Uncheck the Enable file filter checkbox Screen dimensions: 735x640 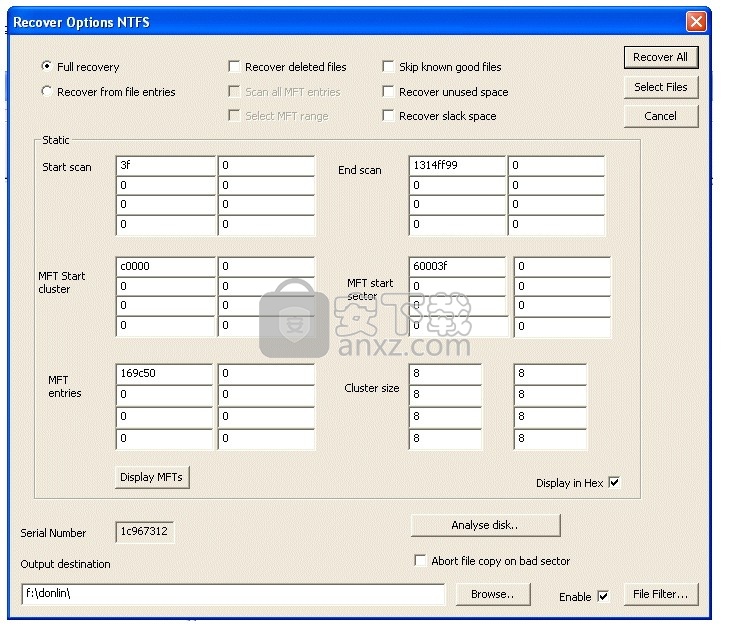603,596
